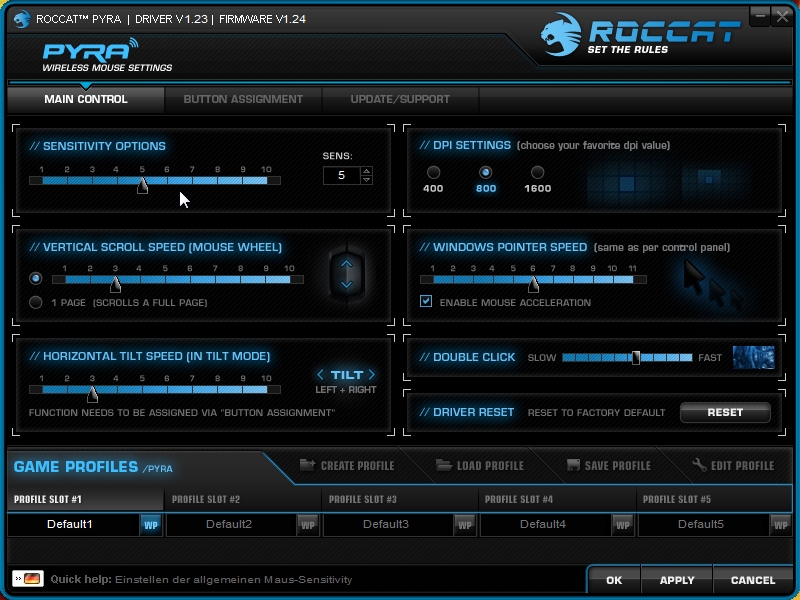800x600 pixels.
Task: Click the Roccat logo in title bar
Action: pyautogui.click(x=22, y=19)
